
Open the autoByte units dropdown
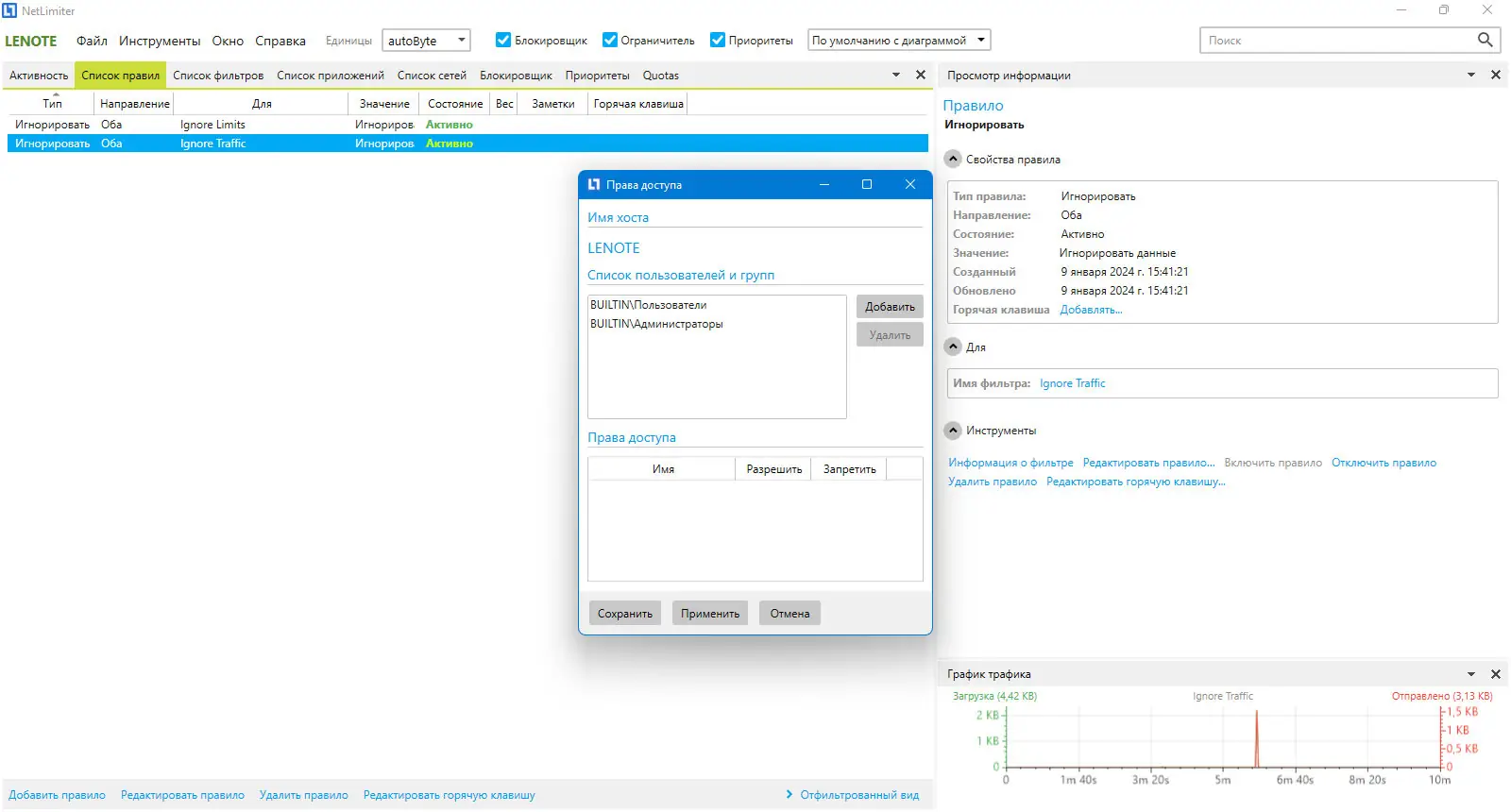pos(426,41)
